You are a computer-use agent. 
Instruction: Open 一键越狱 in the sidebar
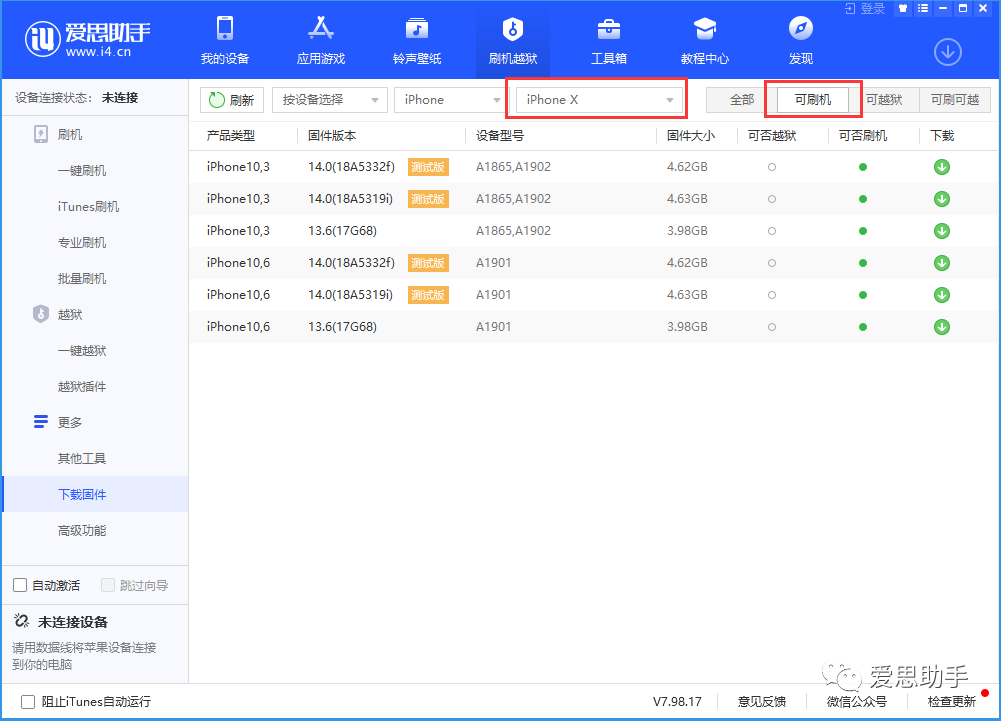82,351
